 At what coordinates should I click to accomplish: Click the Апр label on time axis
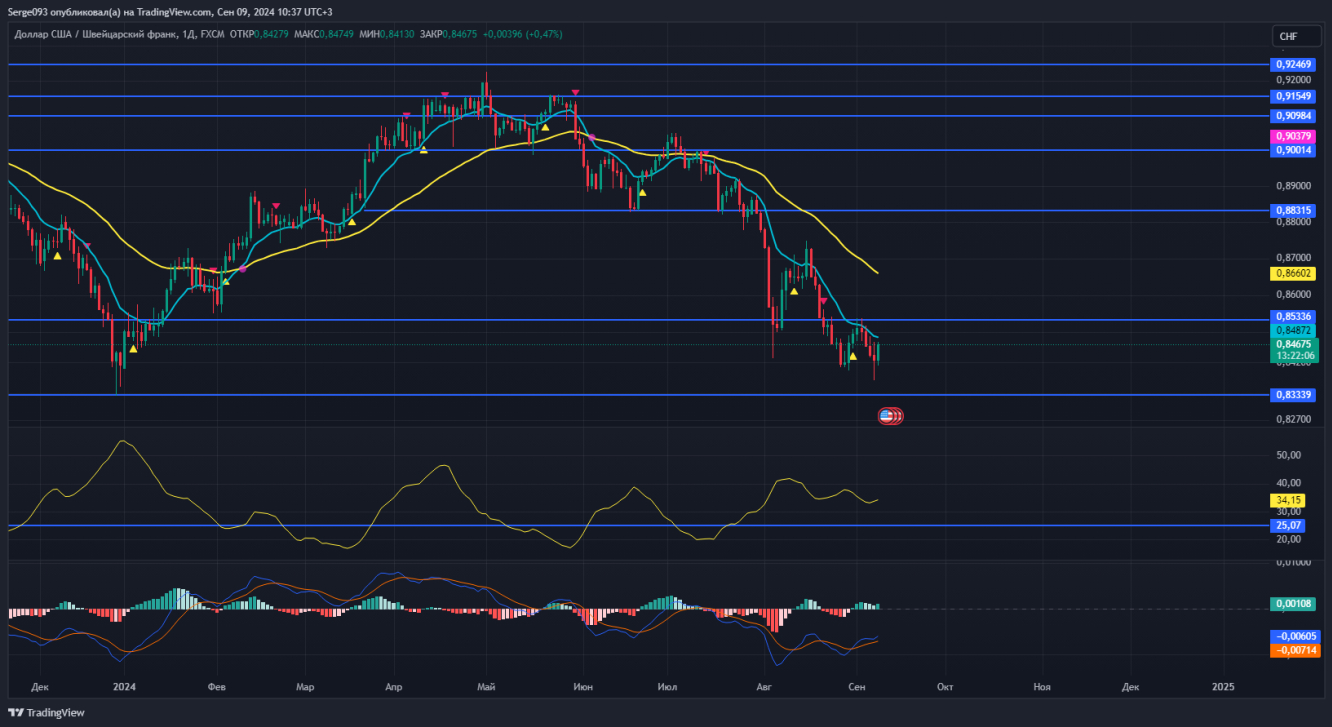tap(393, 687)
